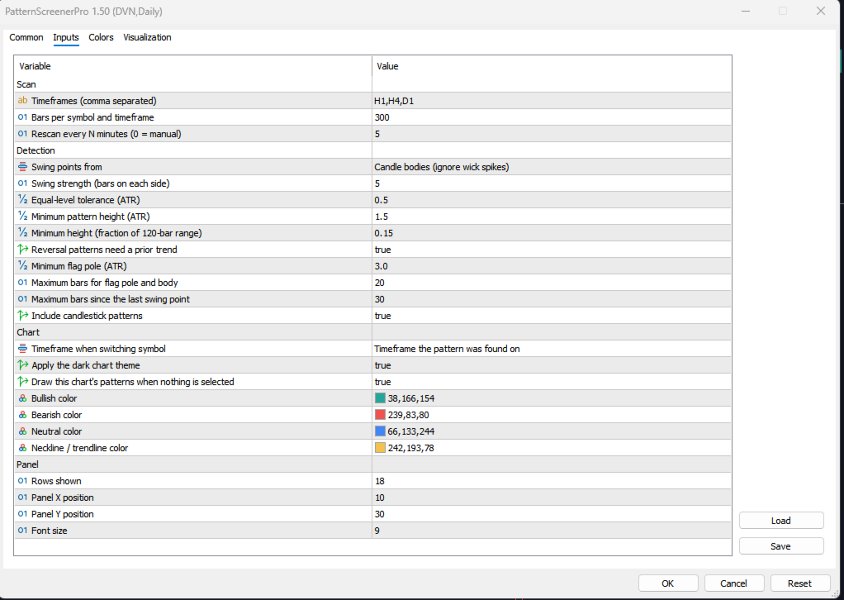
Task: Click the fraction icon beside Minimum height (fraction of 120-bar range)
Action: point(22,233)
